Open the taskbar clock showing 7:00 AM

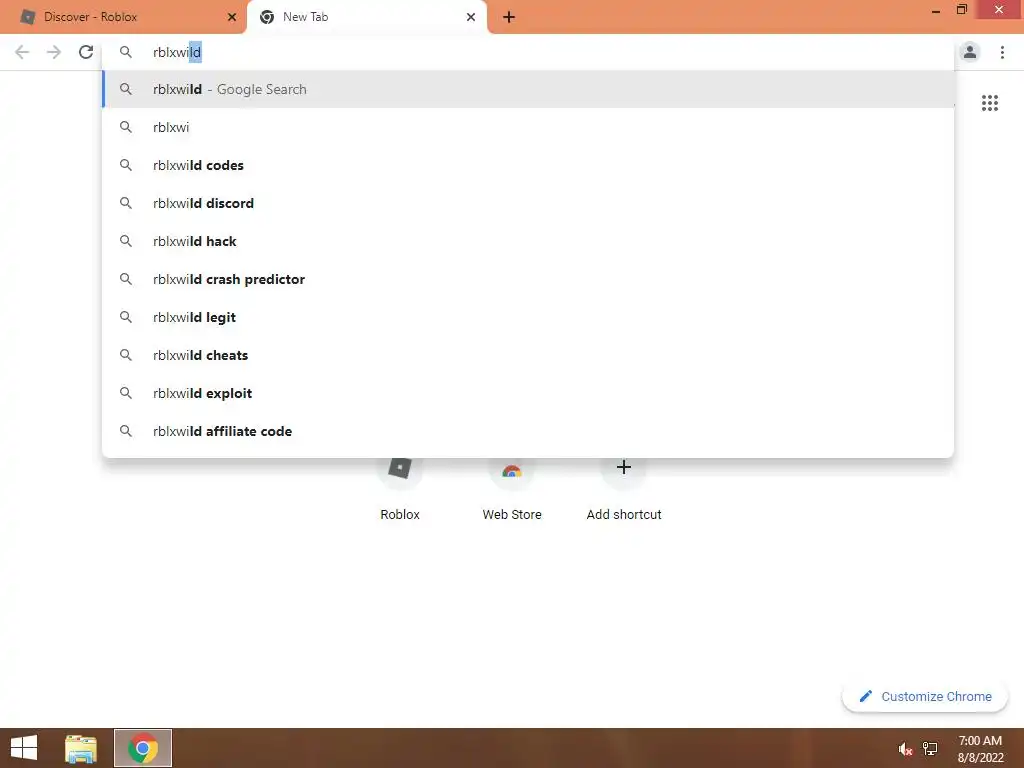coord(980,749)
